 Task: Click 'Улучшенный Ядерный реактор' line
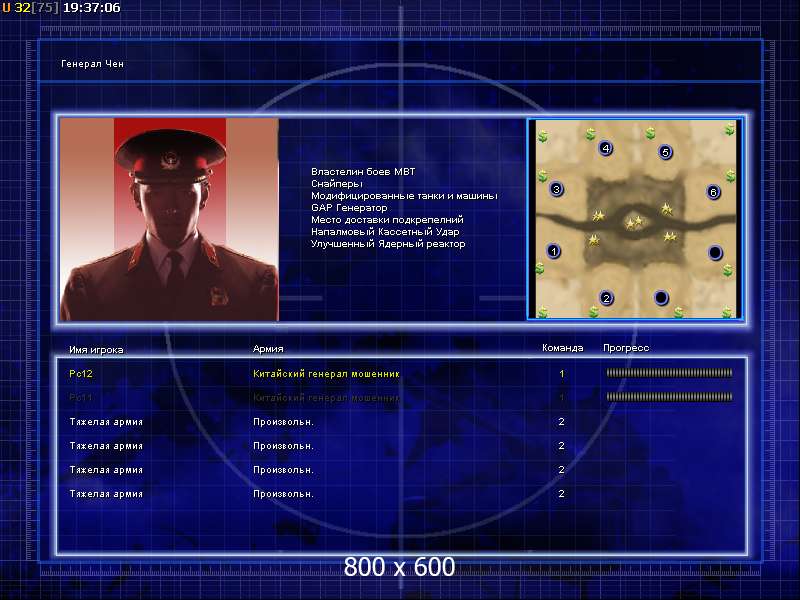click(x=388, y=244)
